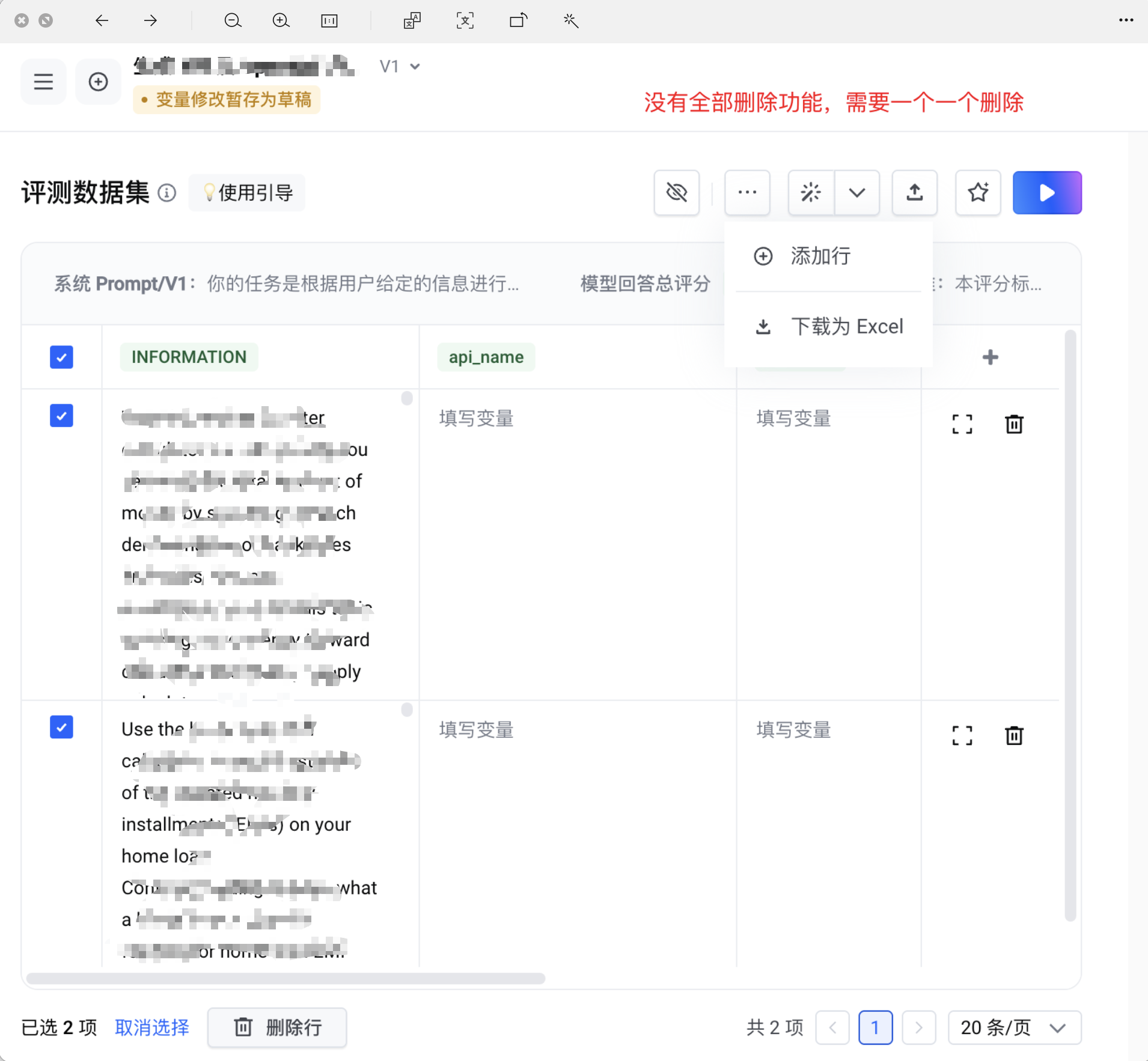Open the 20 条/页 page size dropdown

pos(1014,1027)
